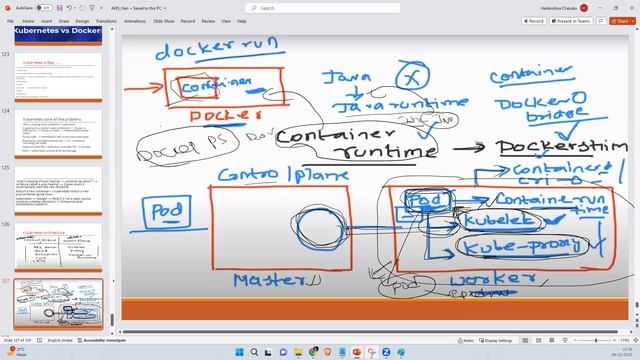Click the clock and date on taskbar

[x=622, y=352]
